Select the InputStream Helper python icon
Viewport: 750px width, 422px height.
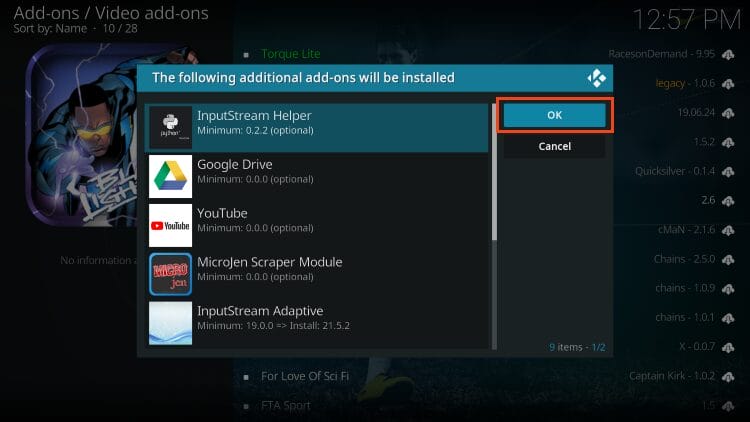point(170,127)
